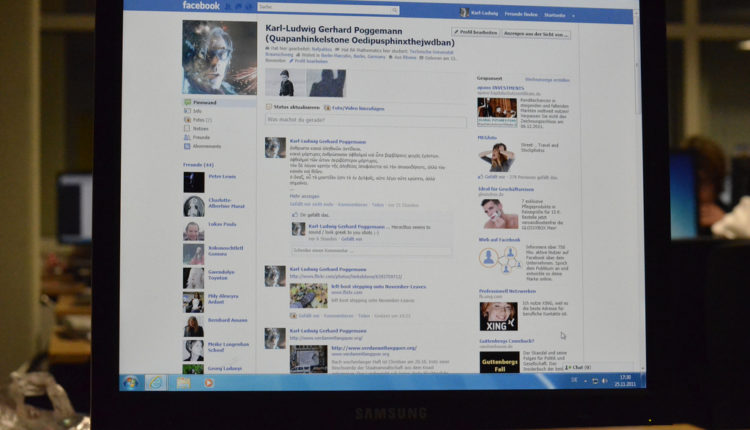Open Gwendolyn Toyeton friend avatar
750x430 pixels.
click(x=193, y=278)
